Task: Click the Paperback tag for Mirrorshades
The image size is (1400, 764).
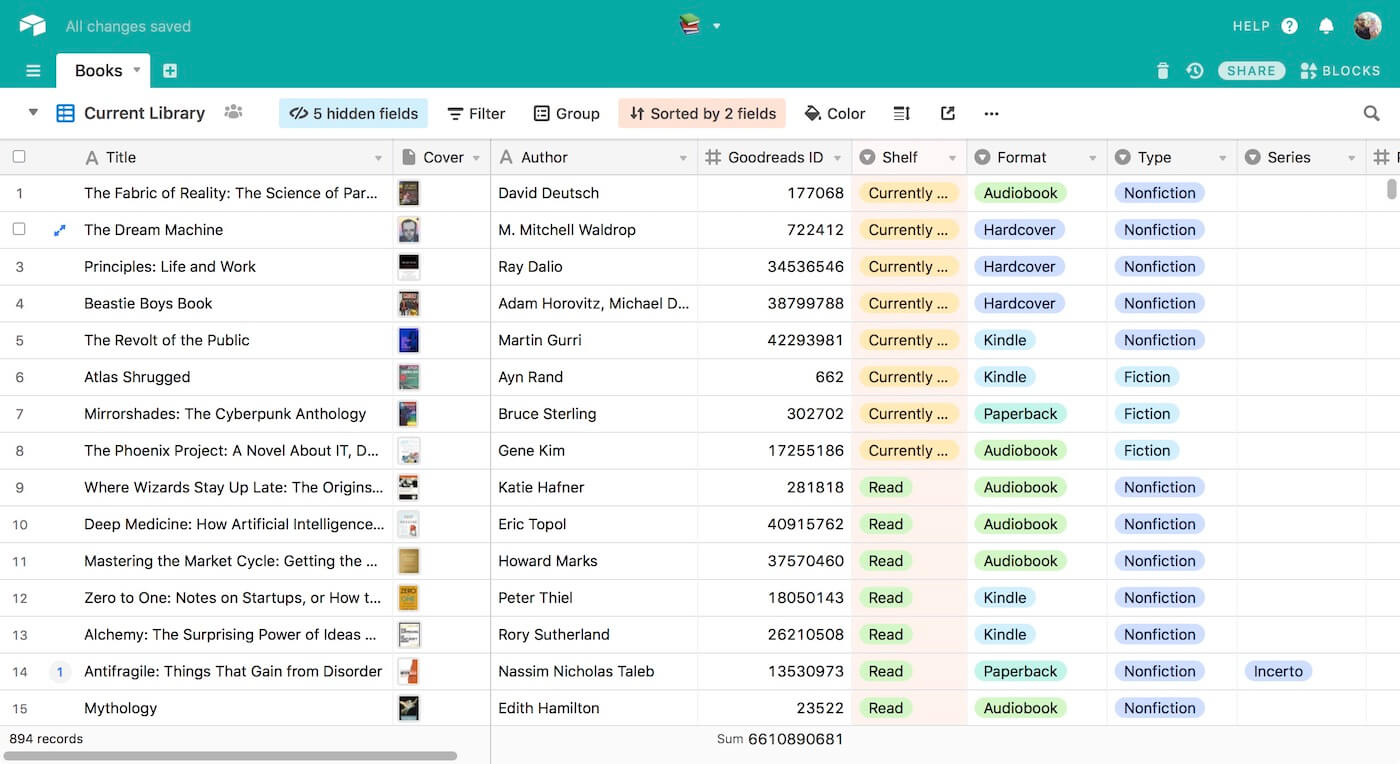Action: coord(1020,414)
